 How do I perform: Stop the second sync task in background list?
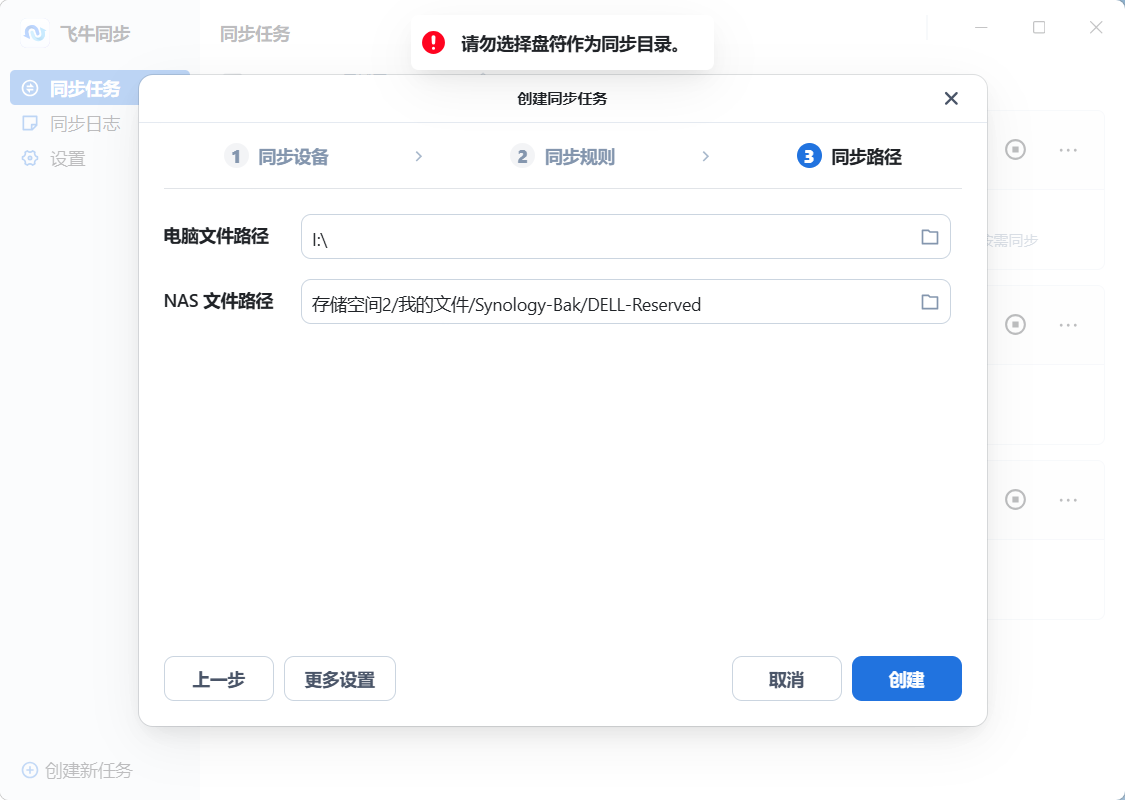(1015, 324)
